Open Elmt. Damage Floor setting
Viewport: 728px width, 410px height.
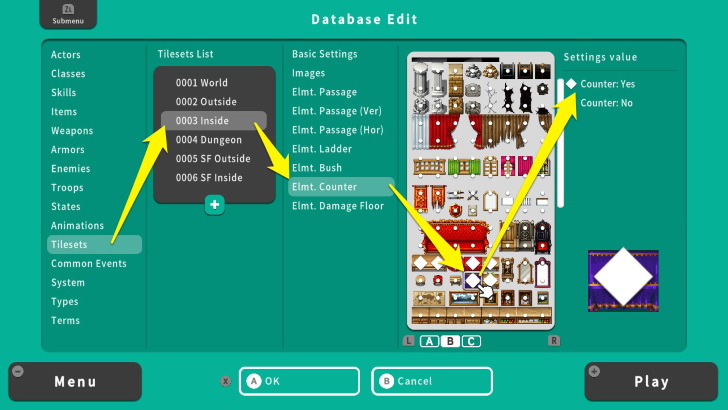338,206
